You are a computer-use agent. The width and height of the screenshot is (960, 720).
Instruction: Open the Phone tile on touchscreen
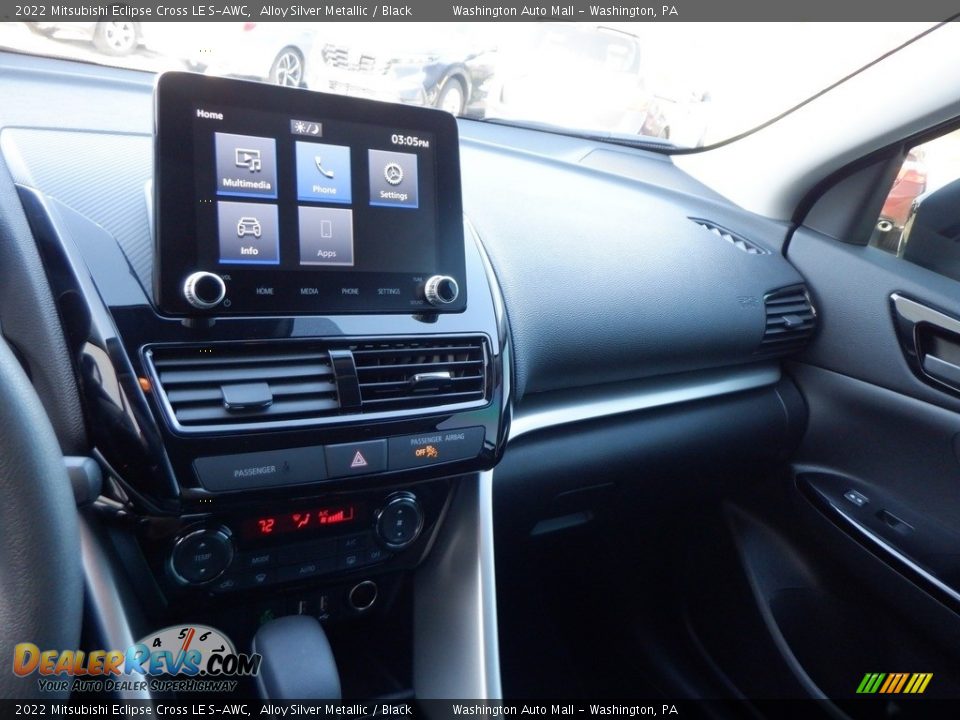pos(323,172)
